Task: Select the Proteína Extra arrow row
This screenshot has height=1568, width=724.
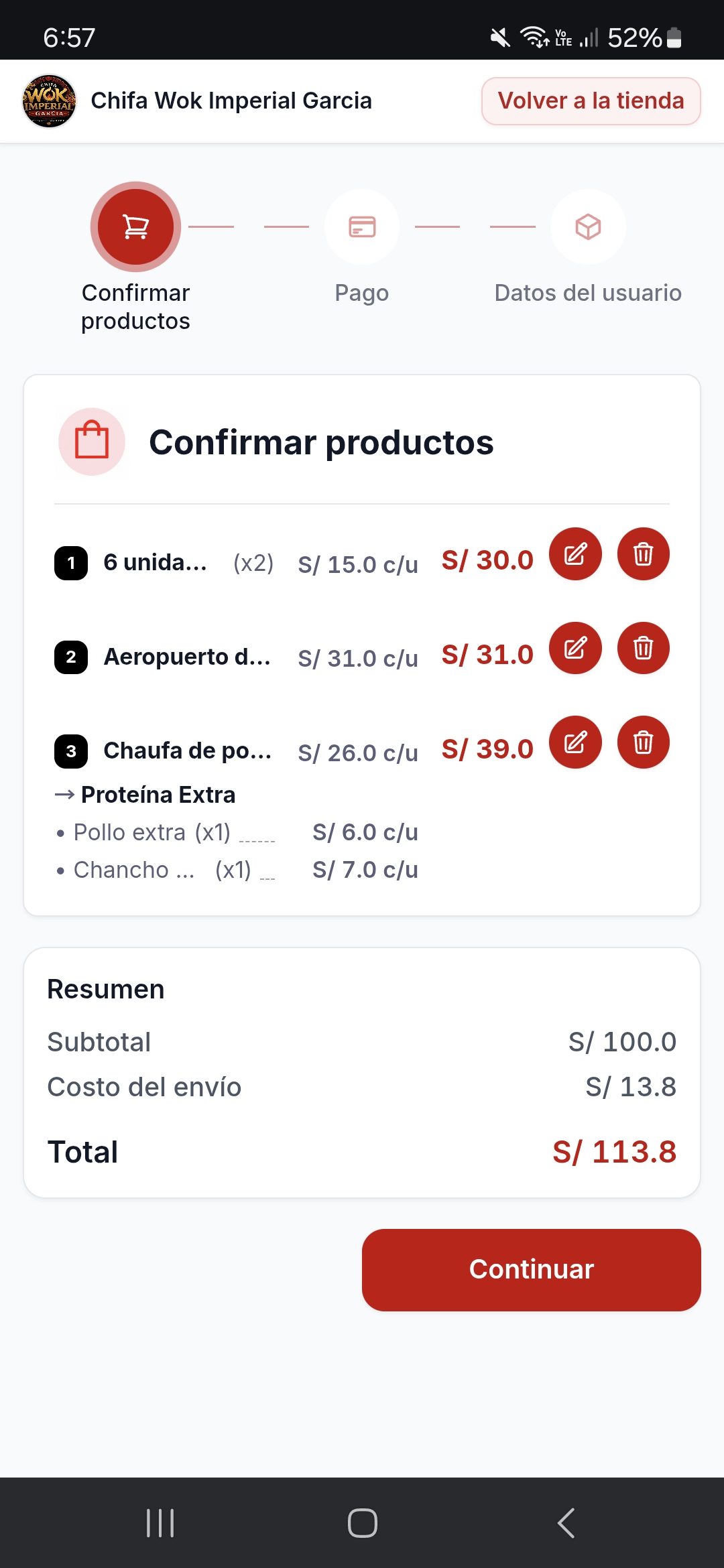Action: (145, 795)
